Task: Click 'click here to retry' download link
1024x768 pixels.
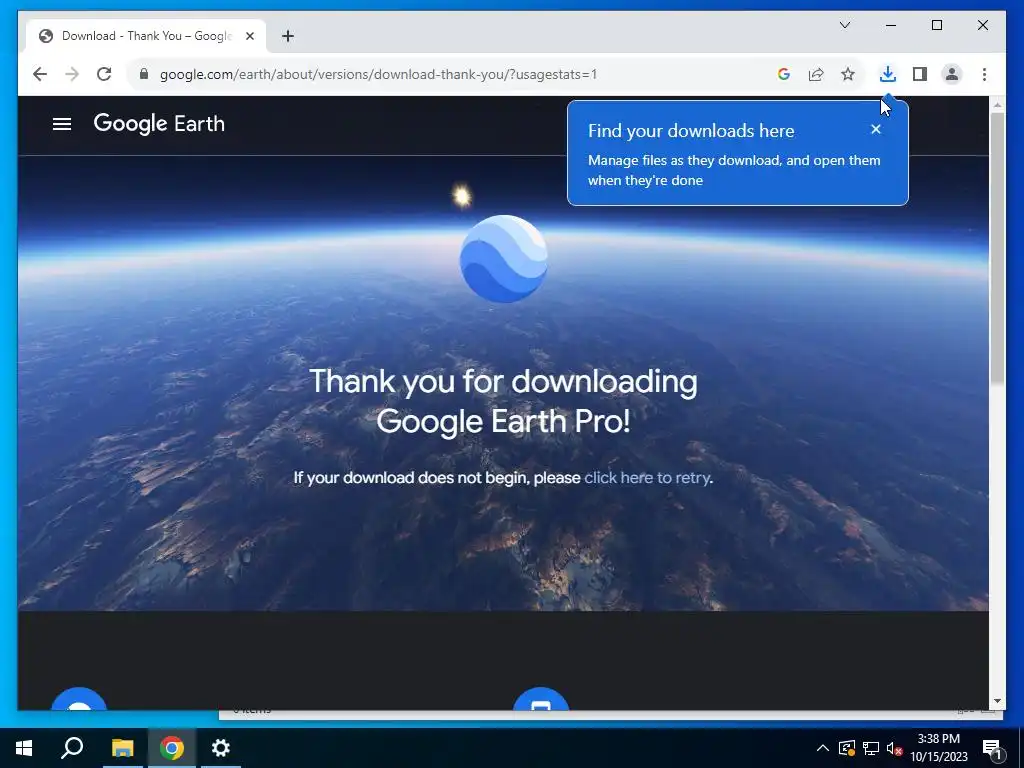Action: 647,478
